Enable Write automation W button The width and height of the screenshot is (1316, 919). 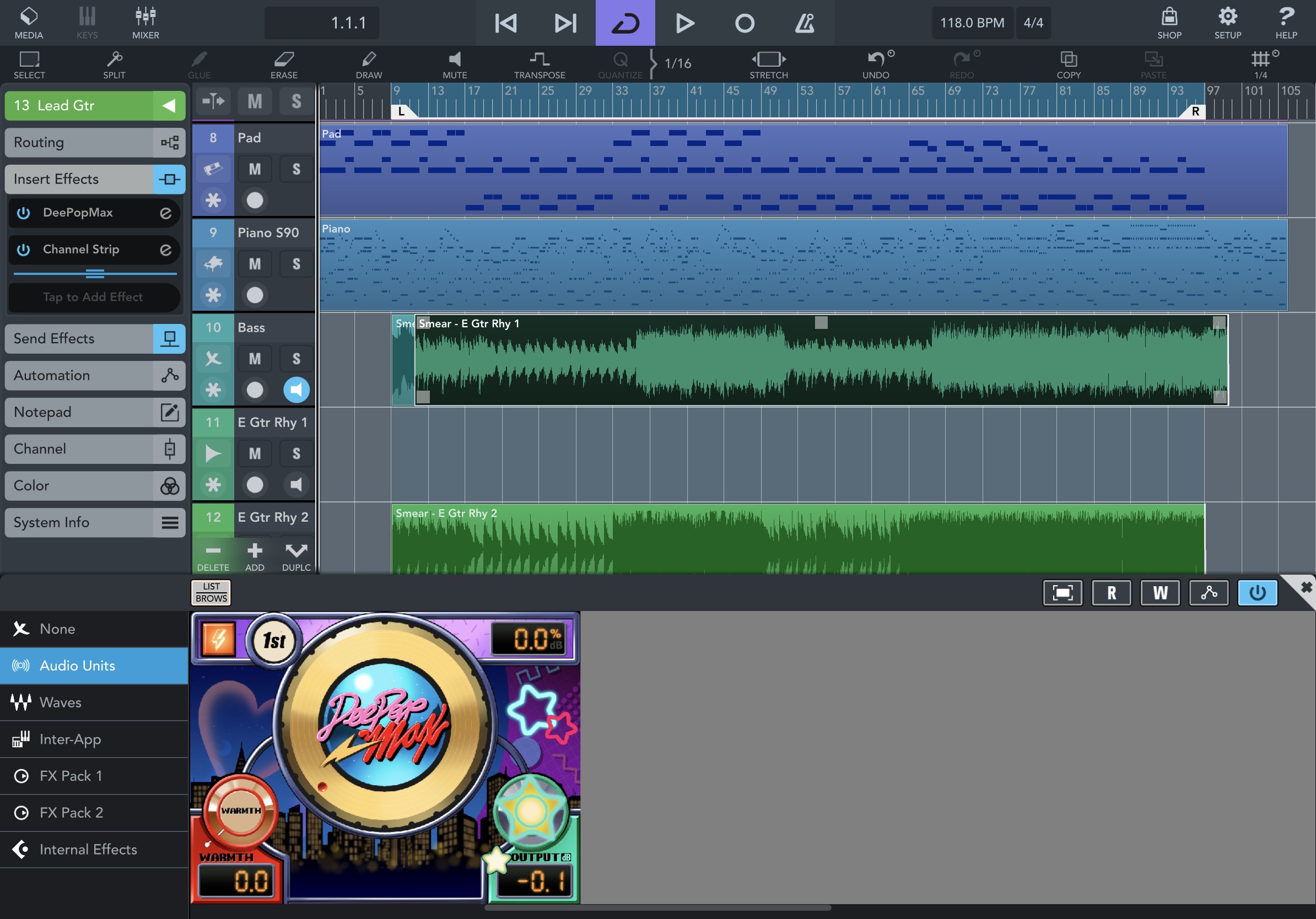[1160, 592]
